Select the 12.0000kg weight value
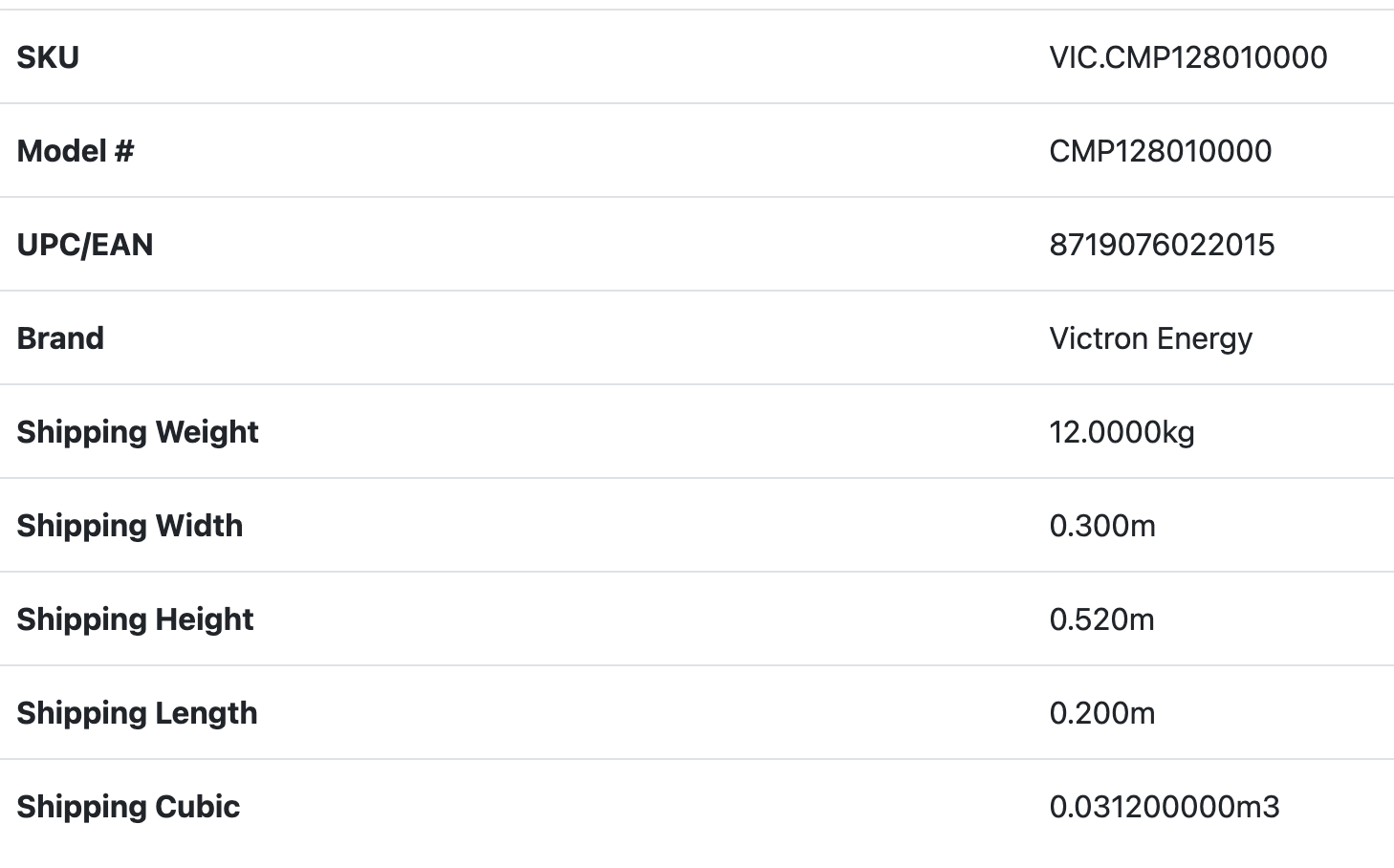Viewport: 1394px width, 868px height. tap(1122, 432)
